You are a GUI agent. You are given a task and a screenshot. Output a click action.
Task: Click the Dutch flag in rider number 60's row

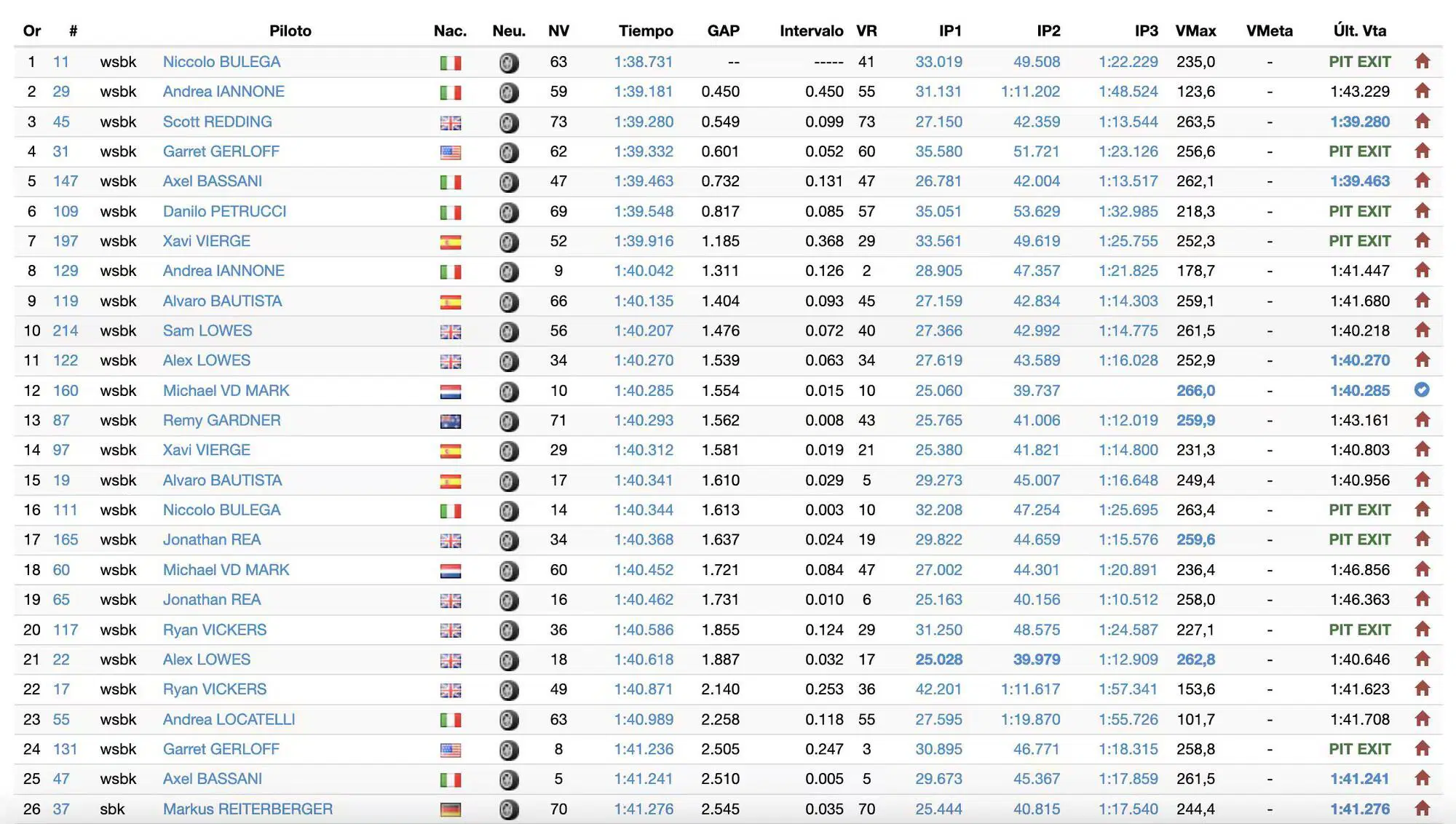coord(451,571)
